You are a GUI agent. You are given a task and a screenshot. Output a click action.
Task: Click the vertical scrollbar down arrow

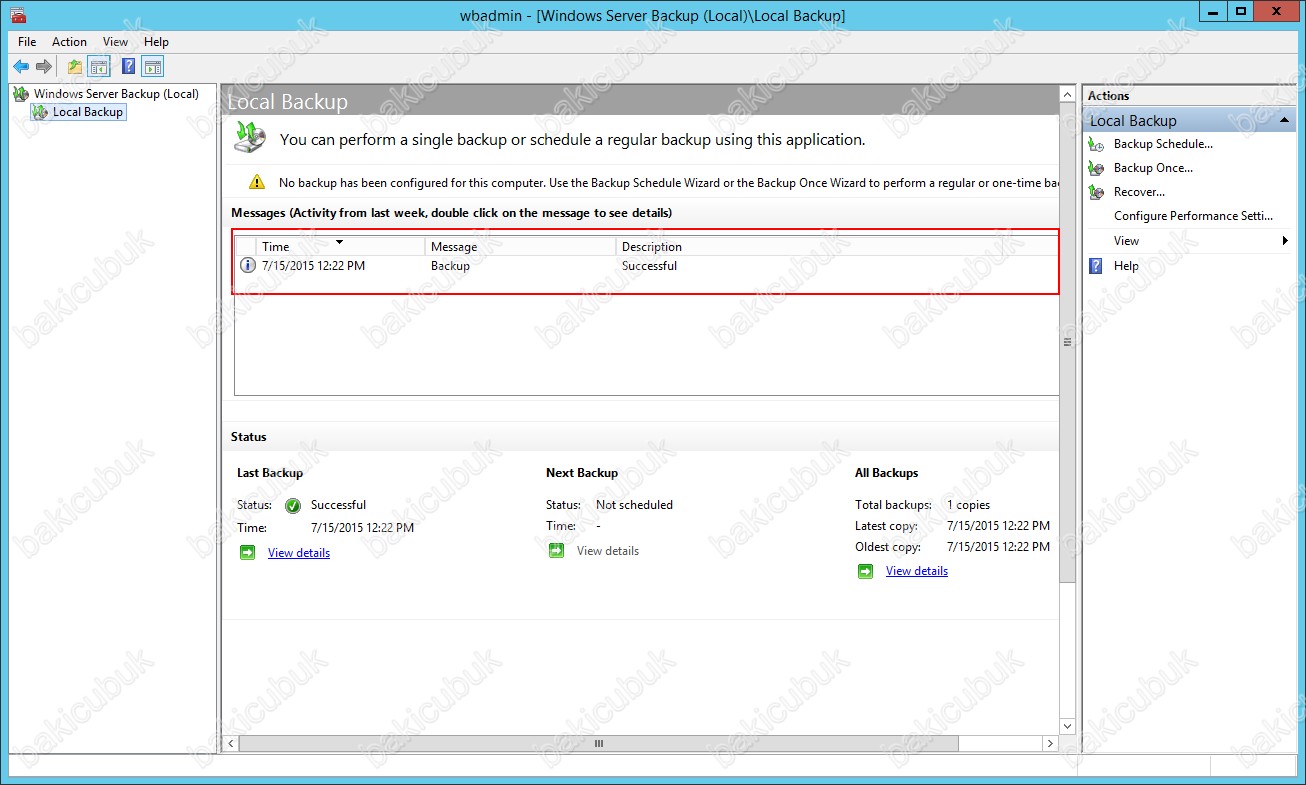click(x=1067, y=727)
